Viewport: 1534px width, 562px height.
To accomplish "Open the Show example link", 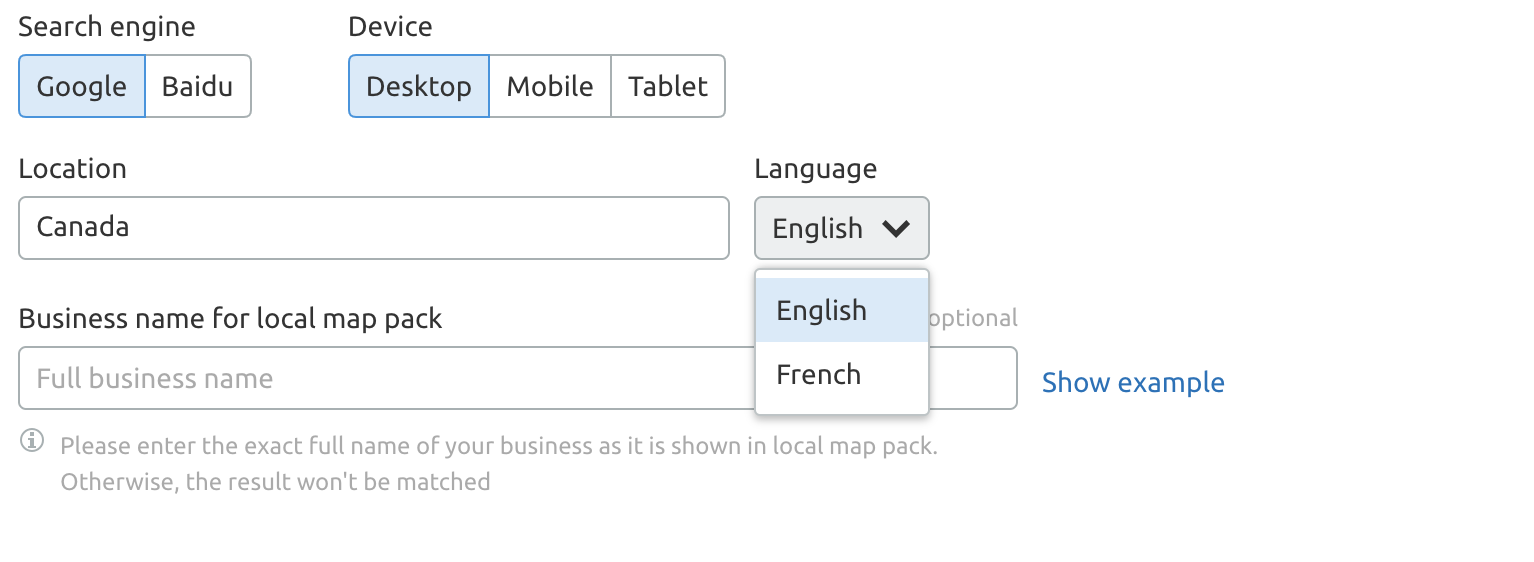I will tap(1133, 382).
